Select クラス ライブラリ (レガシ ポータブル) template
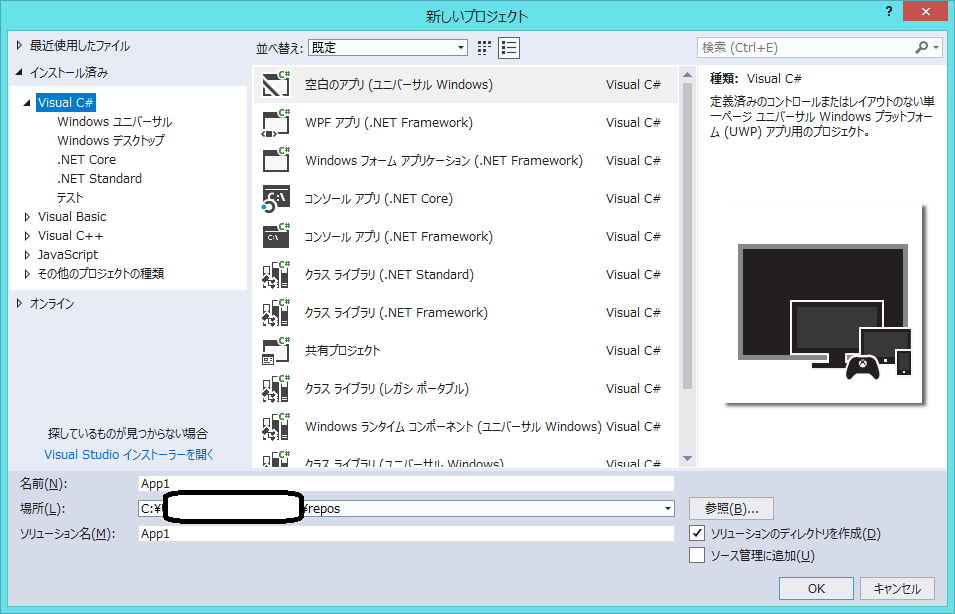The width and height of the screenshot is (955, 614). pyautogui.click(x=465, y=389)
